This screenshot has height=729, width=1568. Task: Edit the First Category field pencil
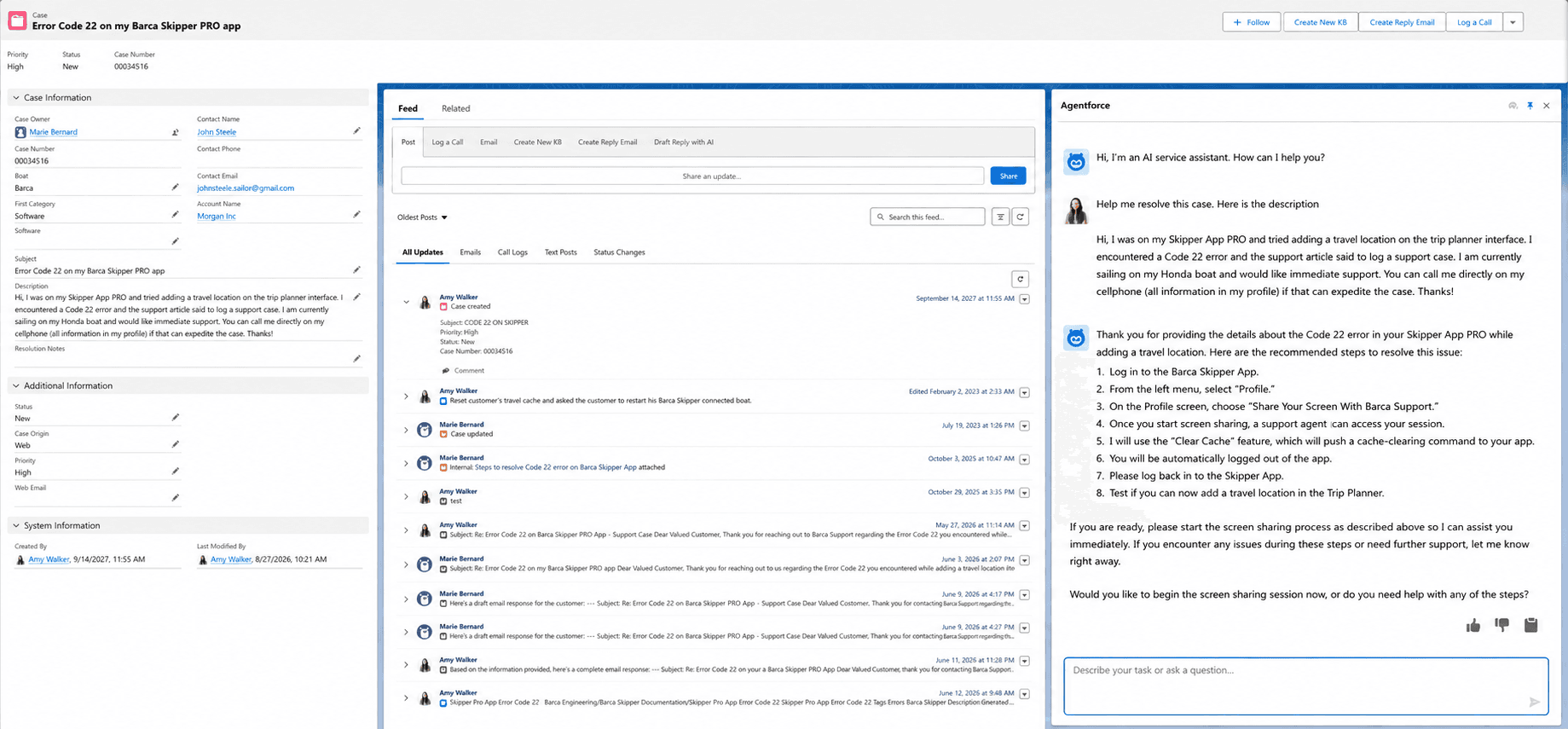175,215
